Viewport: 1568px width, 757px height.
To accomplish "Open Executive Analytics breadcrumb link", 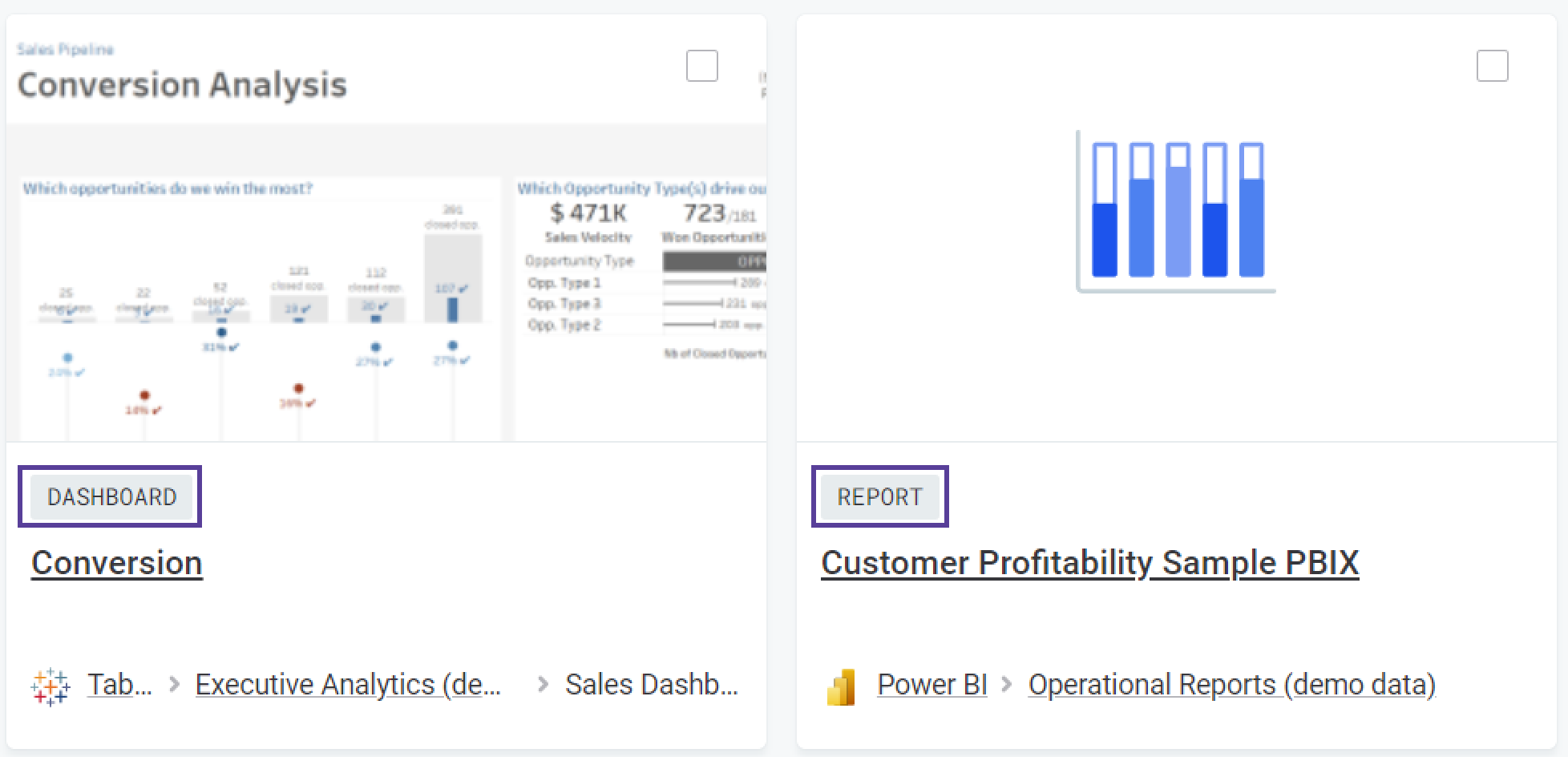I will pyautogui.click(x=348, y=685).
